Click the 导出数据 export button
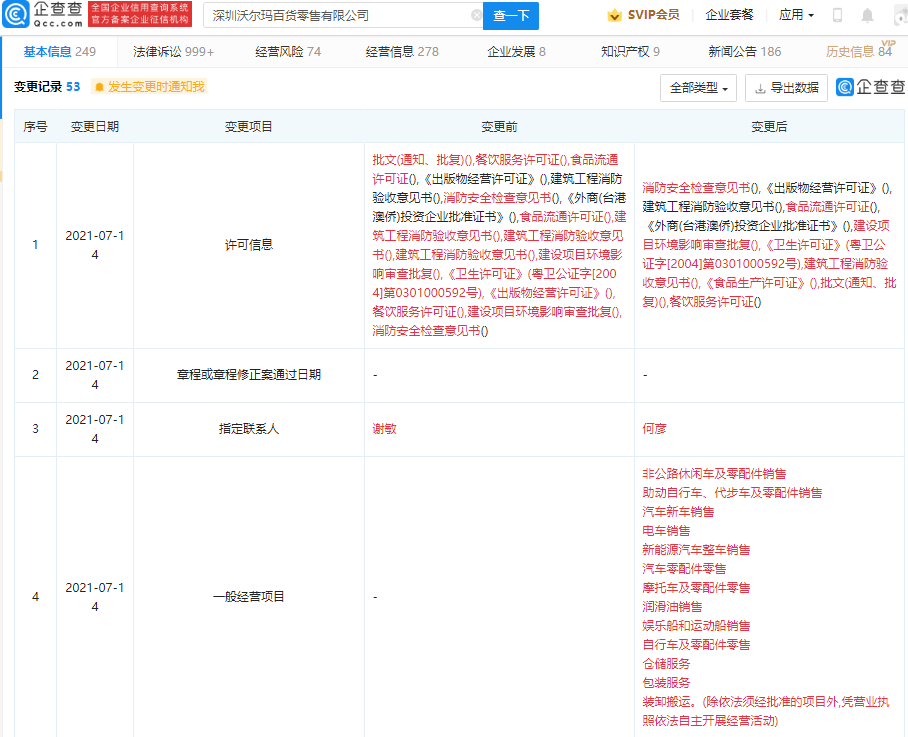The image size is (908, 737). click(789, 87)
